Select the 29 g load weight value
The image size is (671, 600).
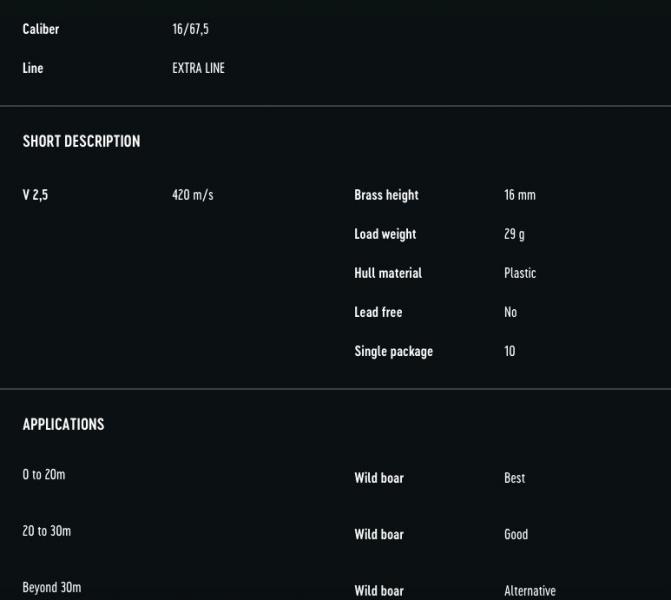(514, 234)
